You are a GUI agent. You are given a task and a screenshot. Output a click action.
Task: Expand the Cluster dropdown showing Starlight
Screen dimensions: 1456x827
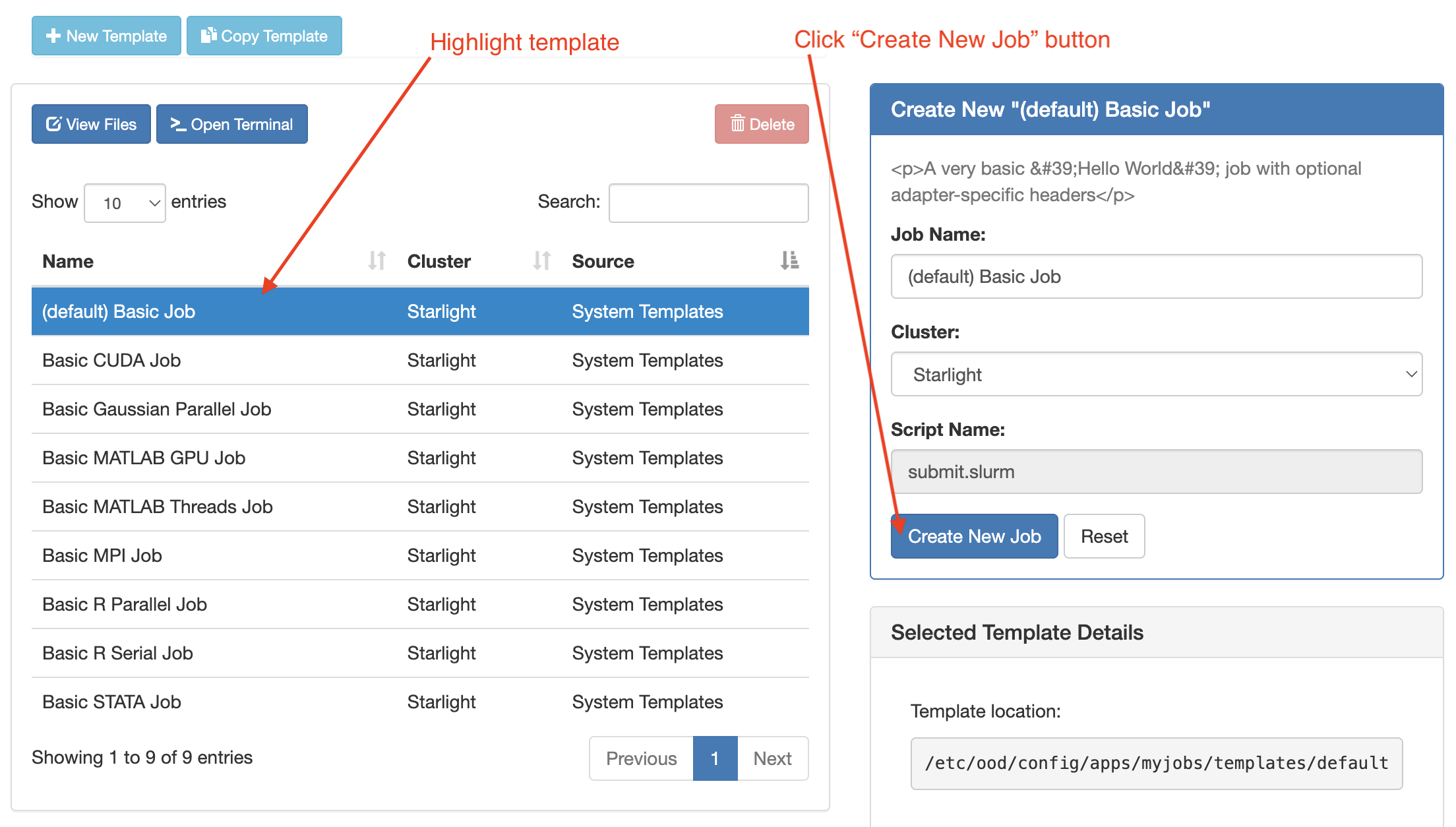coord(1156,375)
